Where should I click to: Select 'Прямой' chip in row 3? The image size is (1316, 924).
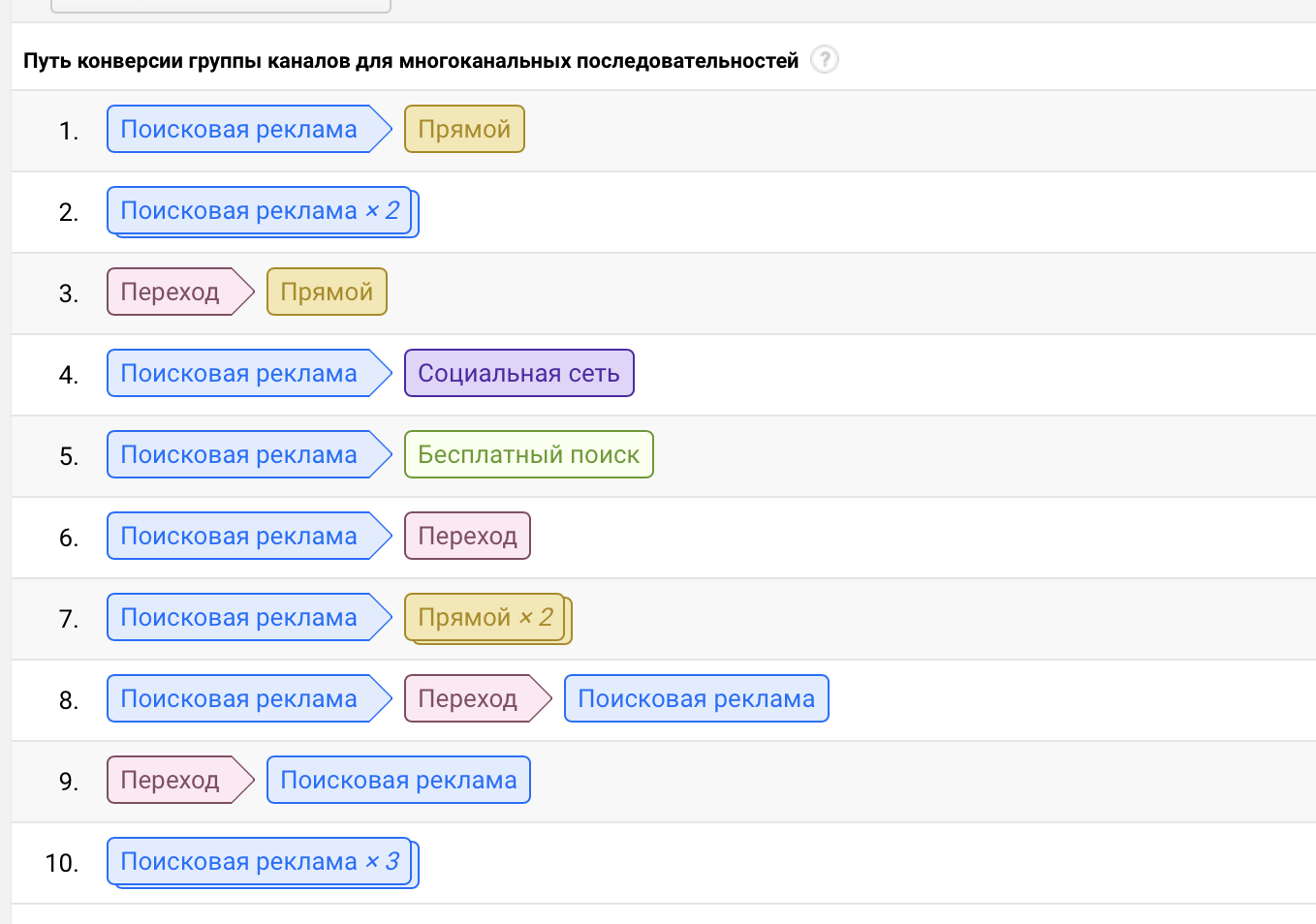click(327, 292)
